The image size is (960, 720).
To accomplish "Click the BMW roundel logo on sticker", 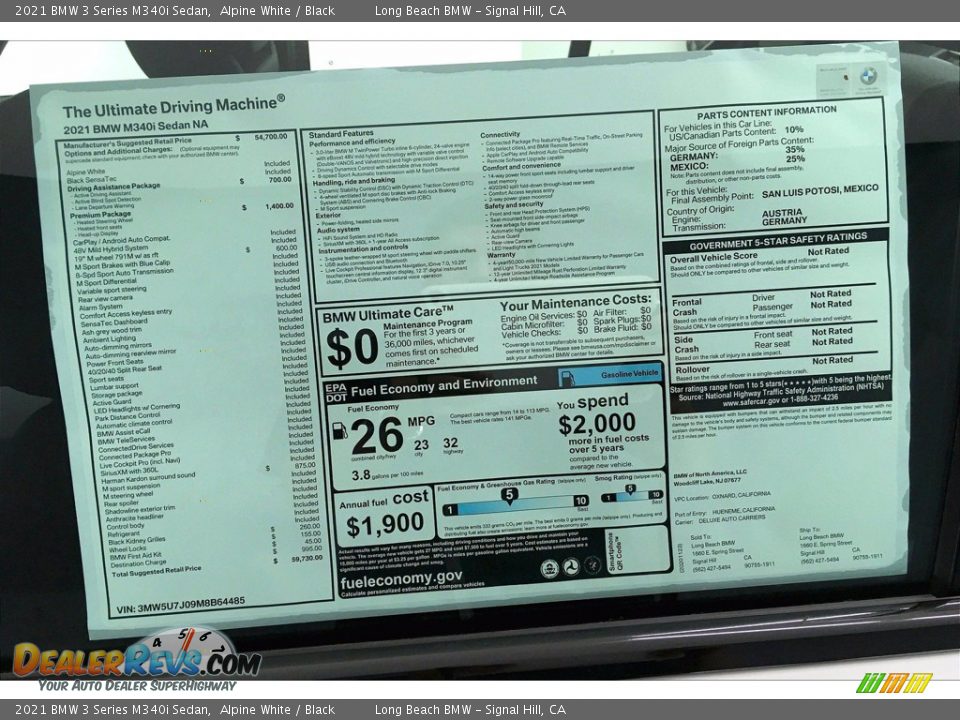I will point(868,77).
